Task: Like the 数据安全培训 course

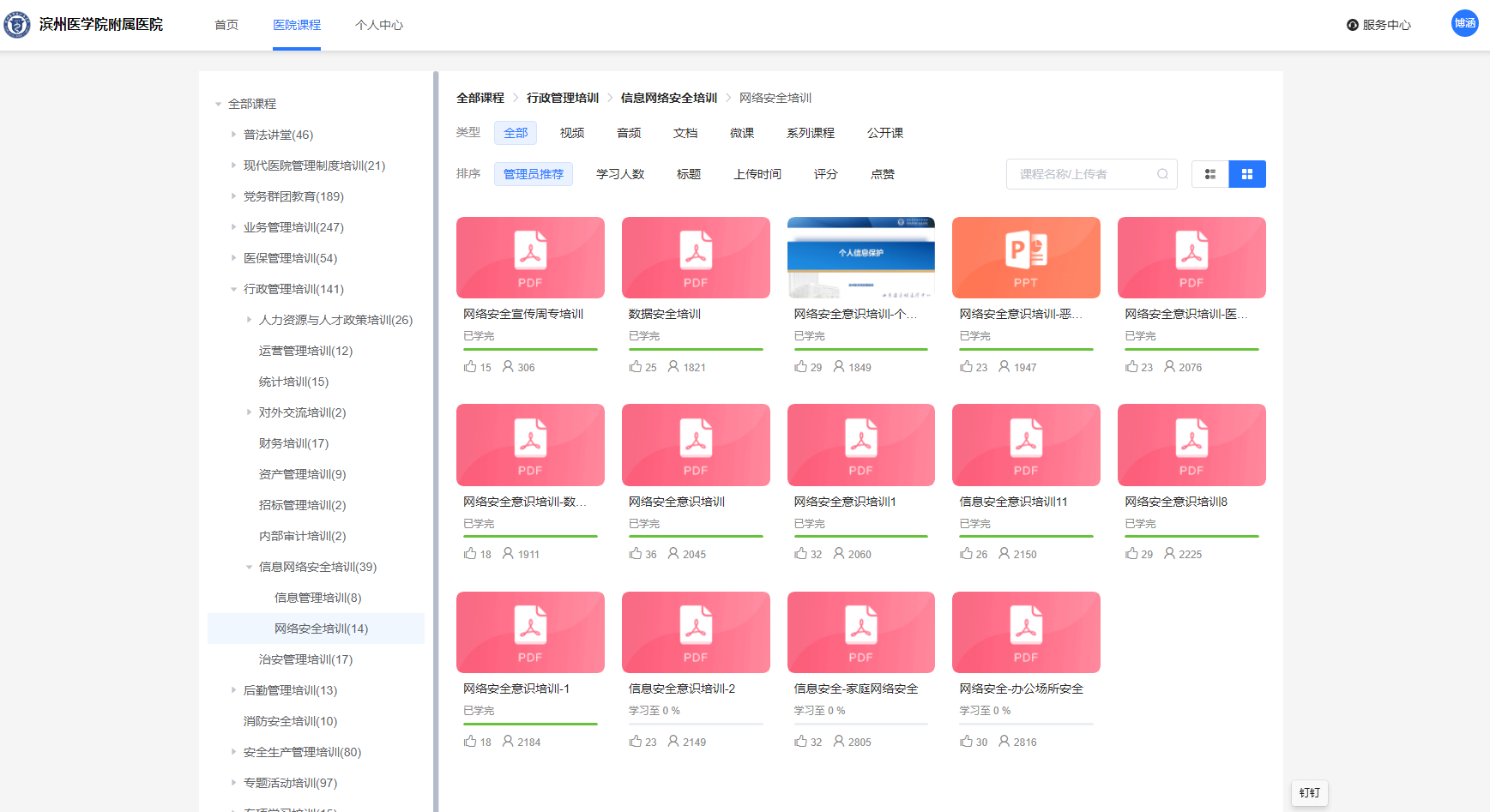Action: (x=636, y=367)
